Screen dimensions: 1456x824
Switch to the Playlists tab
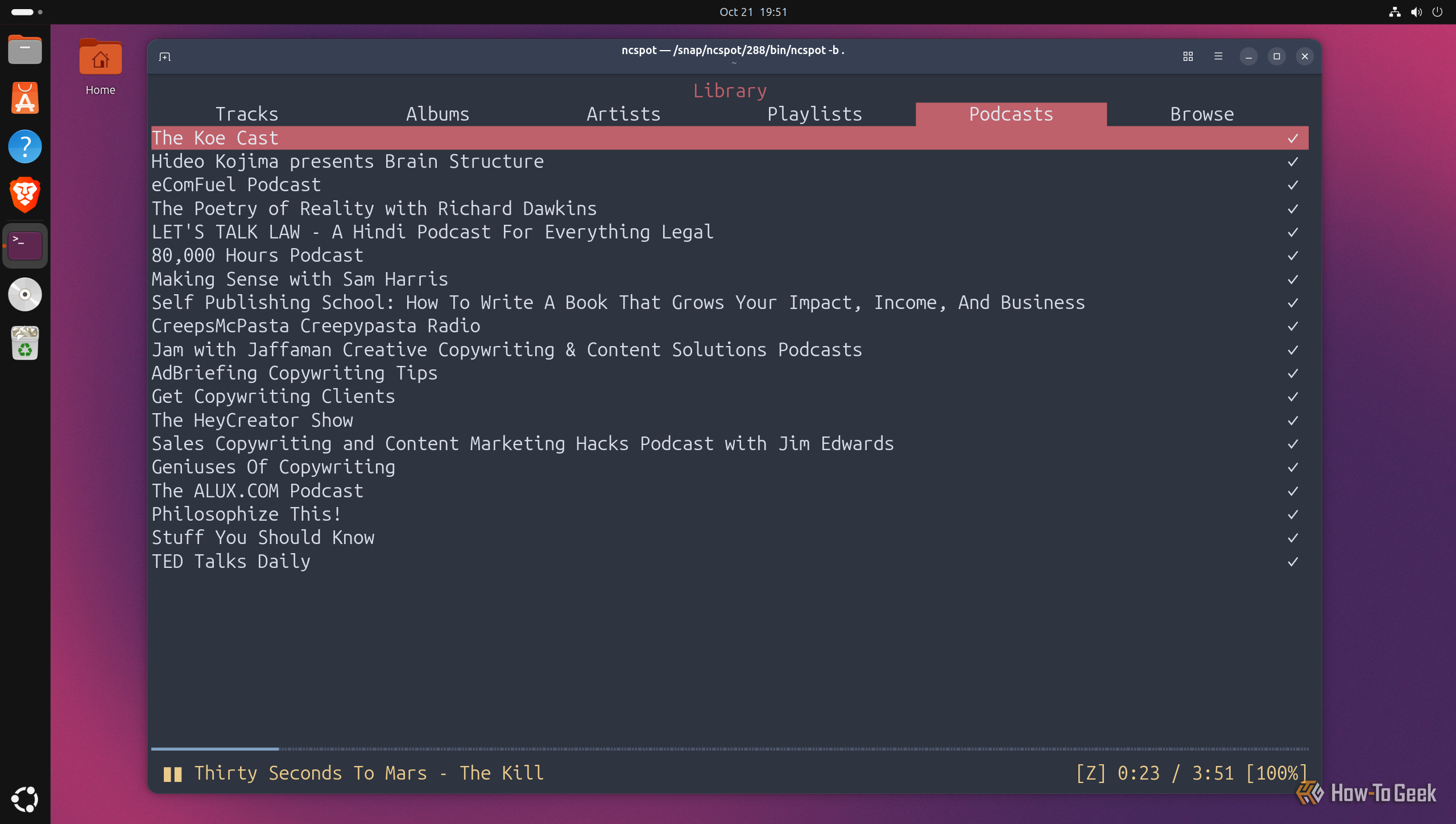click(x=815, y=114)
